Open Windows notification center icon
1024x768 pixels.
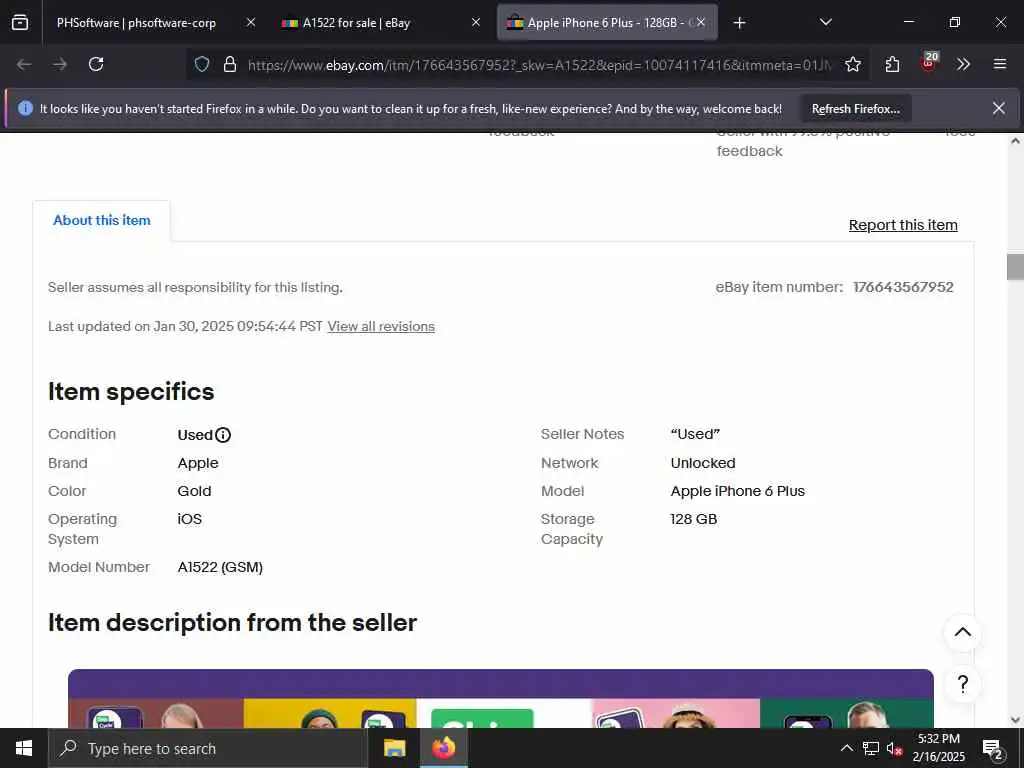point(993,748)
